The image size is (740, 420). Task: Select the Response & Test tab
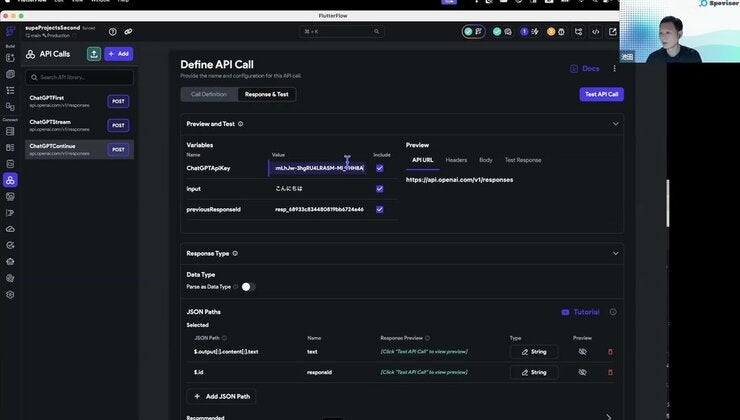(267, 94)
